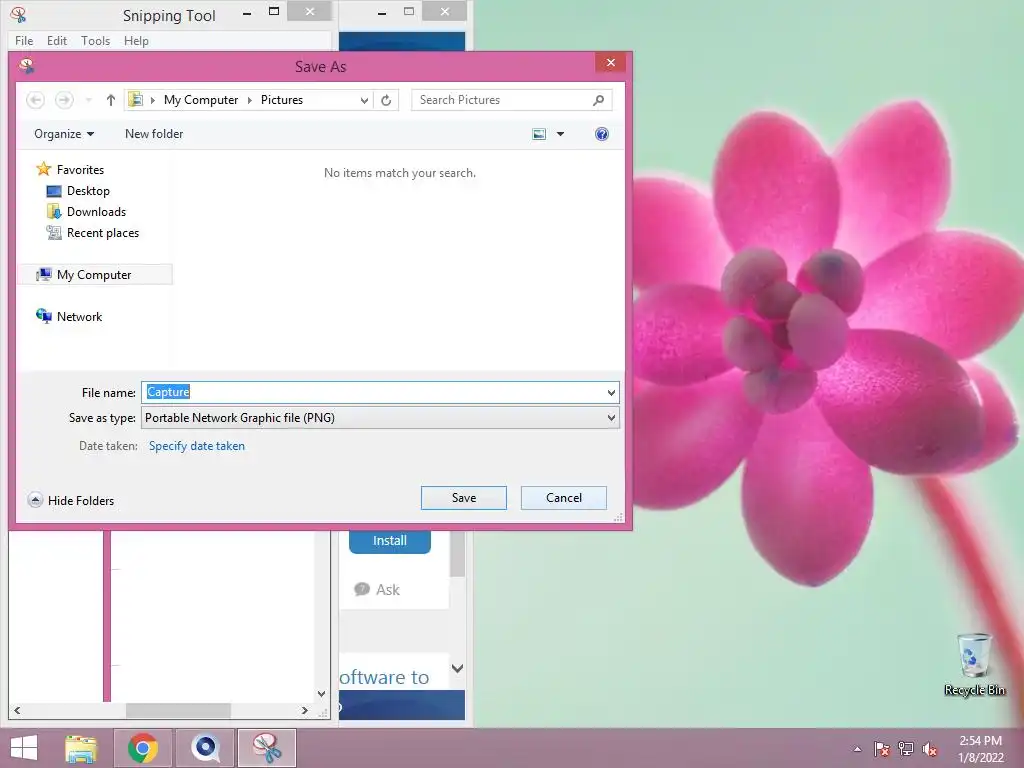Expand address bar dropdown arrow

(364, 100)
